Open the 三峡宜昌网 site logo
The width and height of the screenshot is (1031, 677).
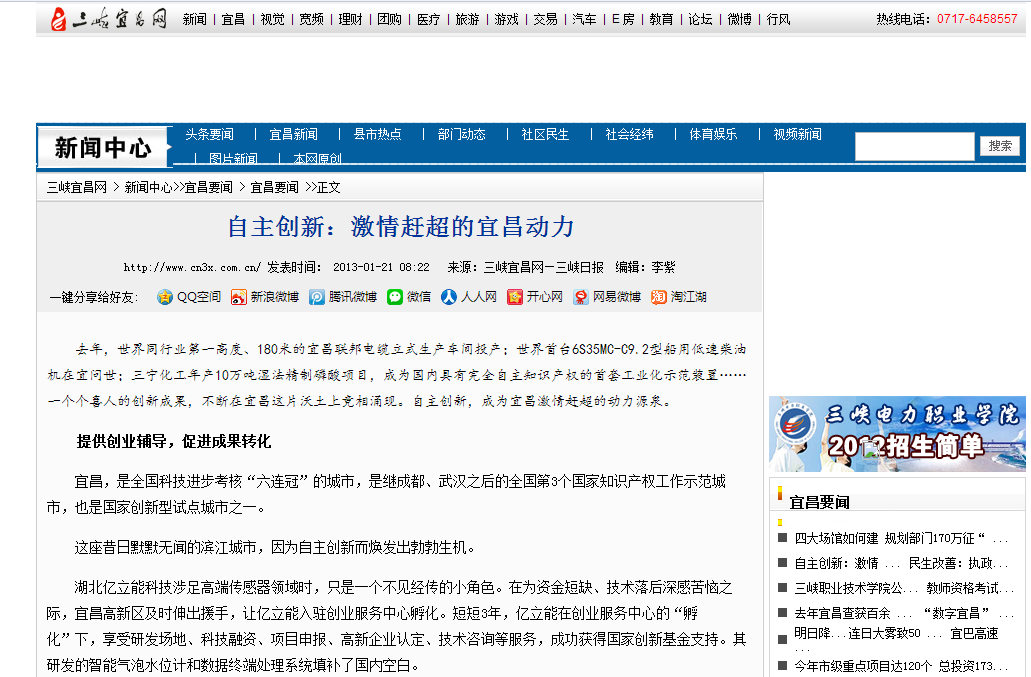108,19
